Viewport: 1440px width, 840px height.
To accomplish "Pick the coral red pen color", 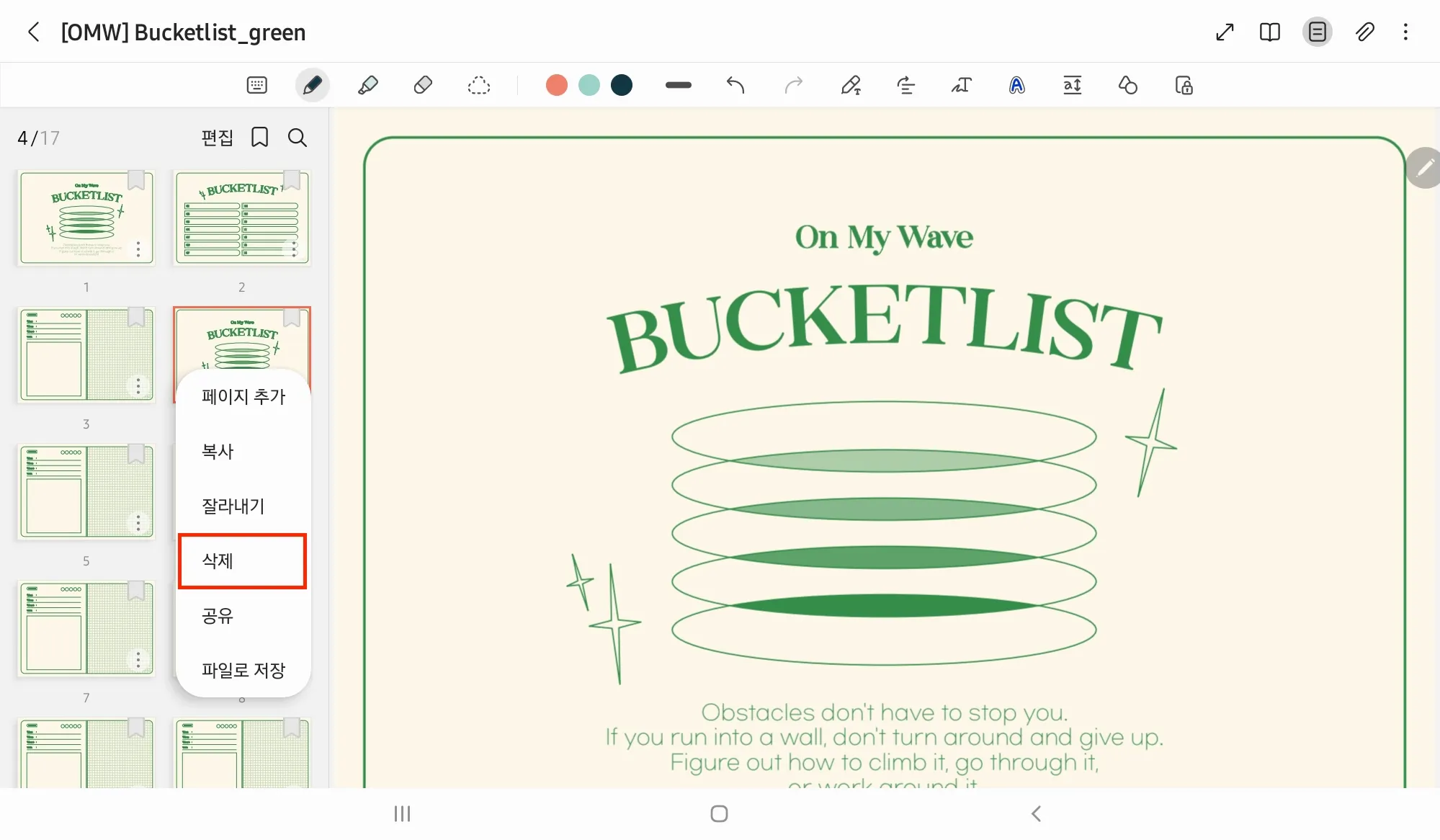I will (556, 85).
